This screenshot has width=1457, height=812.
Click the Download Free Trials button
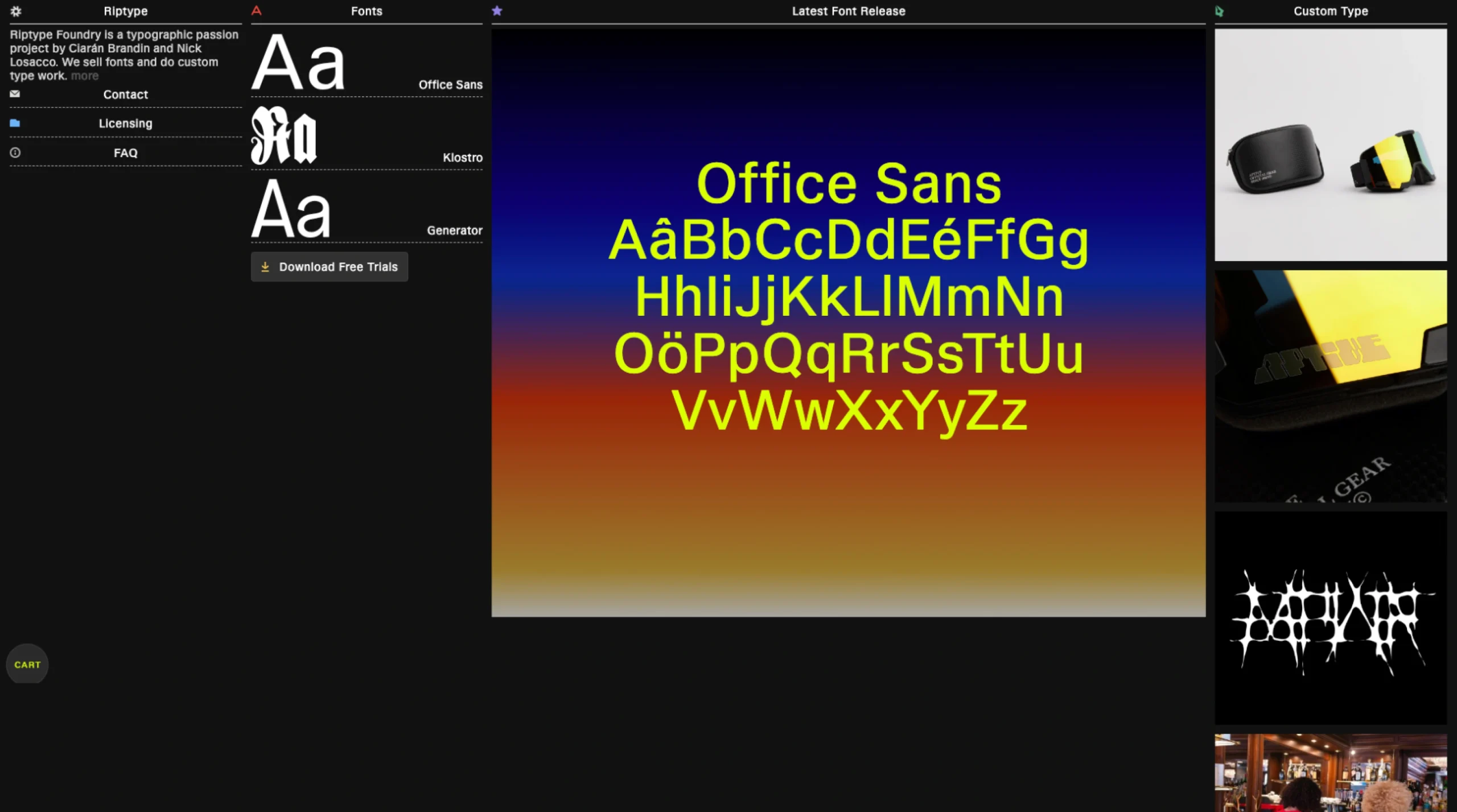[330, 267]
